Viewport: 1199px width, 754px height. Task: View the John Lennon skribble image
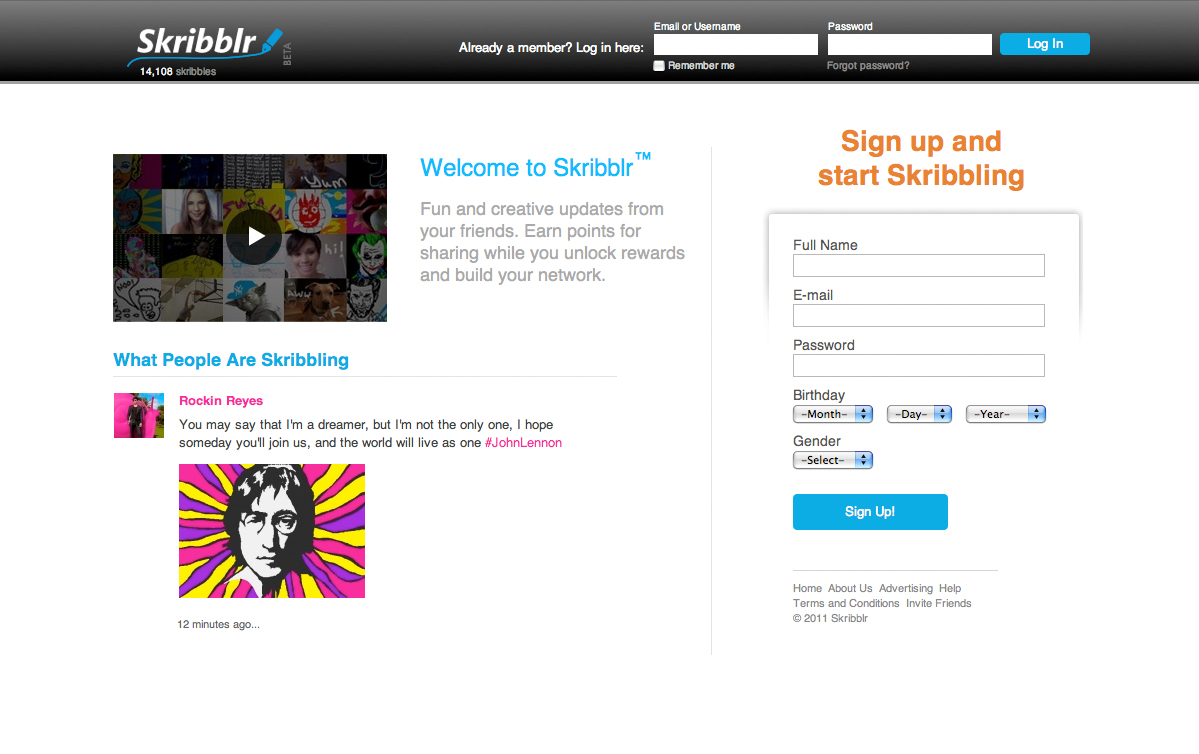271,531
